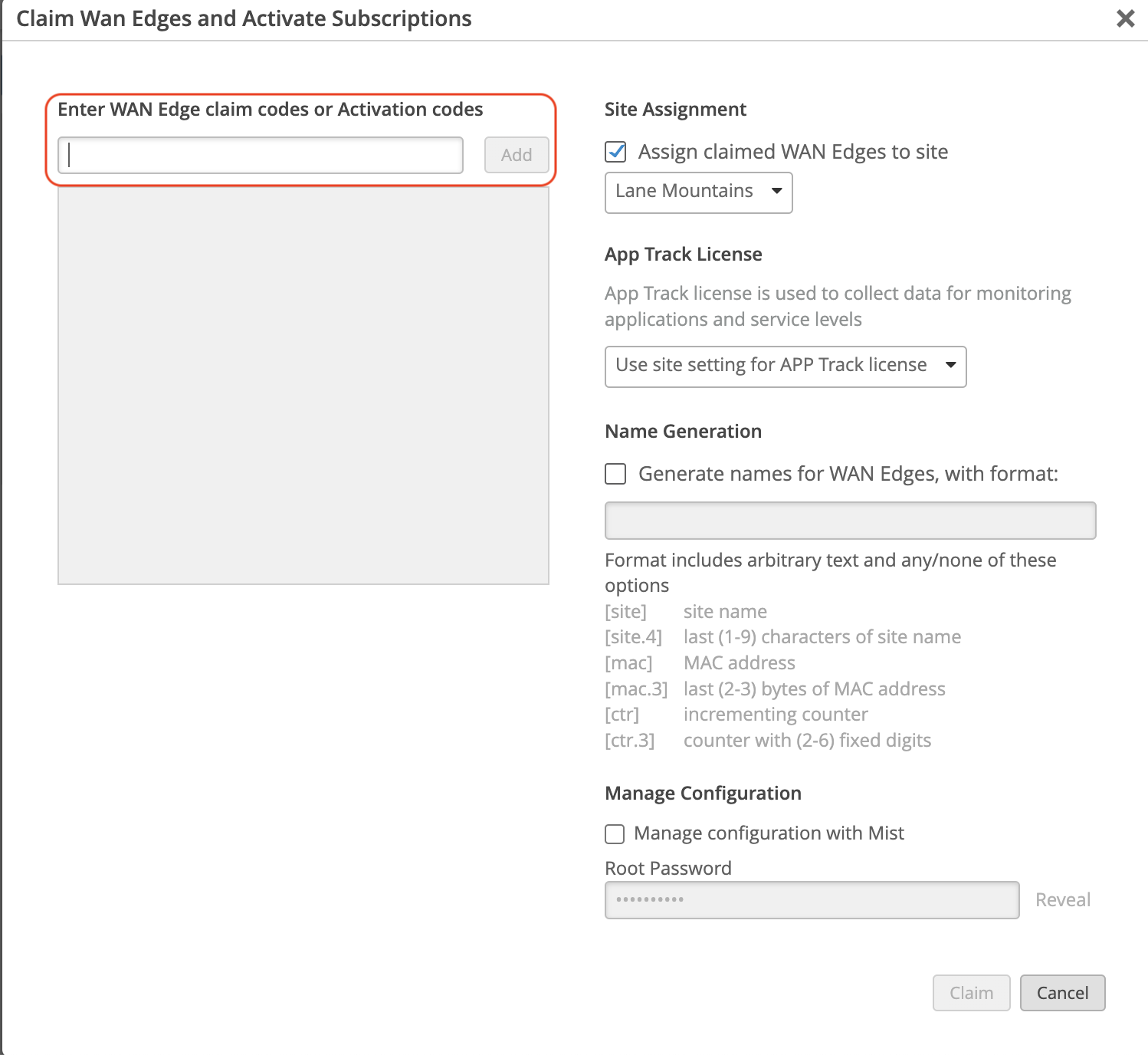Click the [mac] format option
The image size is (1148, 1055).
[628, 663]
